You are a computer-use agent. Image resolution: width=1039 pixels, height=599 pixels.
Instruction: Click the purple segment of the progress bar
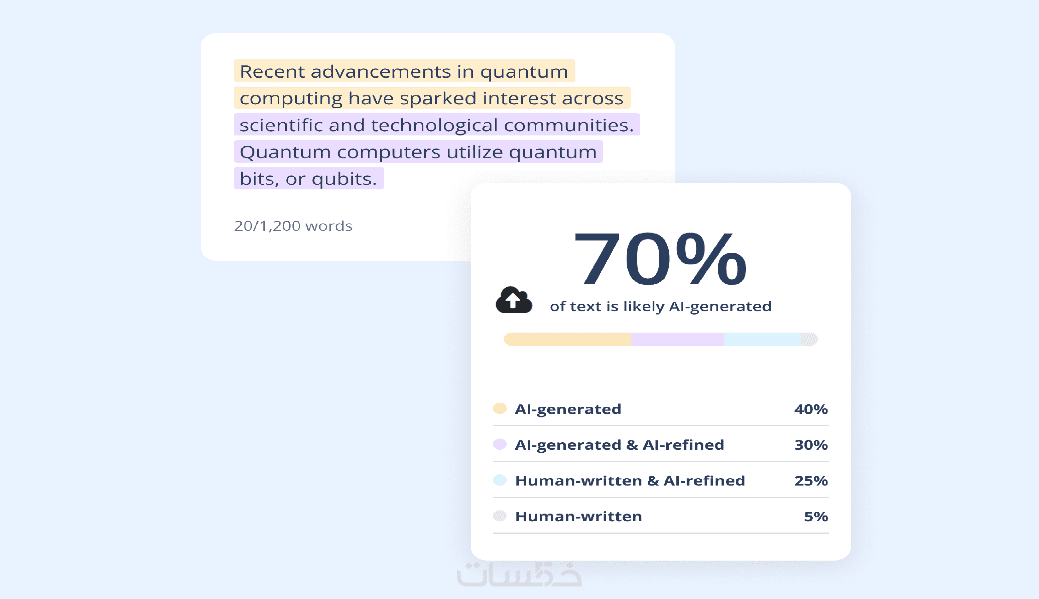(677, 340)
